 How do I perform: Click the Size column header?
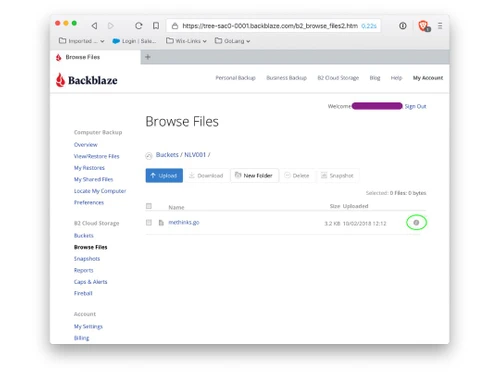(335, 206)
